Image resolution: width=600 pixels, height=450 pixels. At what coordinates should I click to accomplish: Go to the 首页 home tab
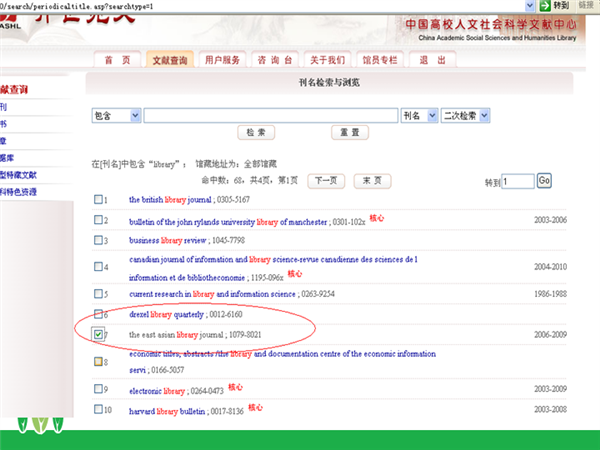[x=117, y=60]
